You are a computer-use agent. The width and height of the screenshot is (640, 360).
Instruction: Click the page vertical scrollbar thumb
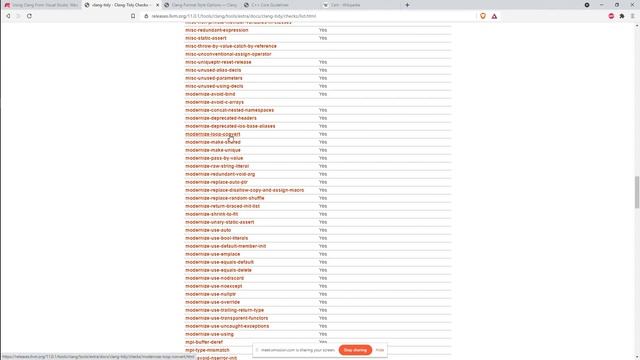(x=636, y=192)
